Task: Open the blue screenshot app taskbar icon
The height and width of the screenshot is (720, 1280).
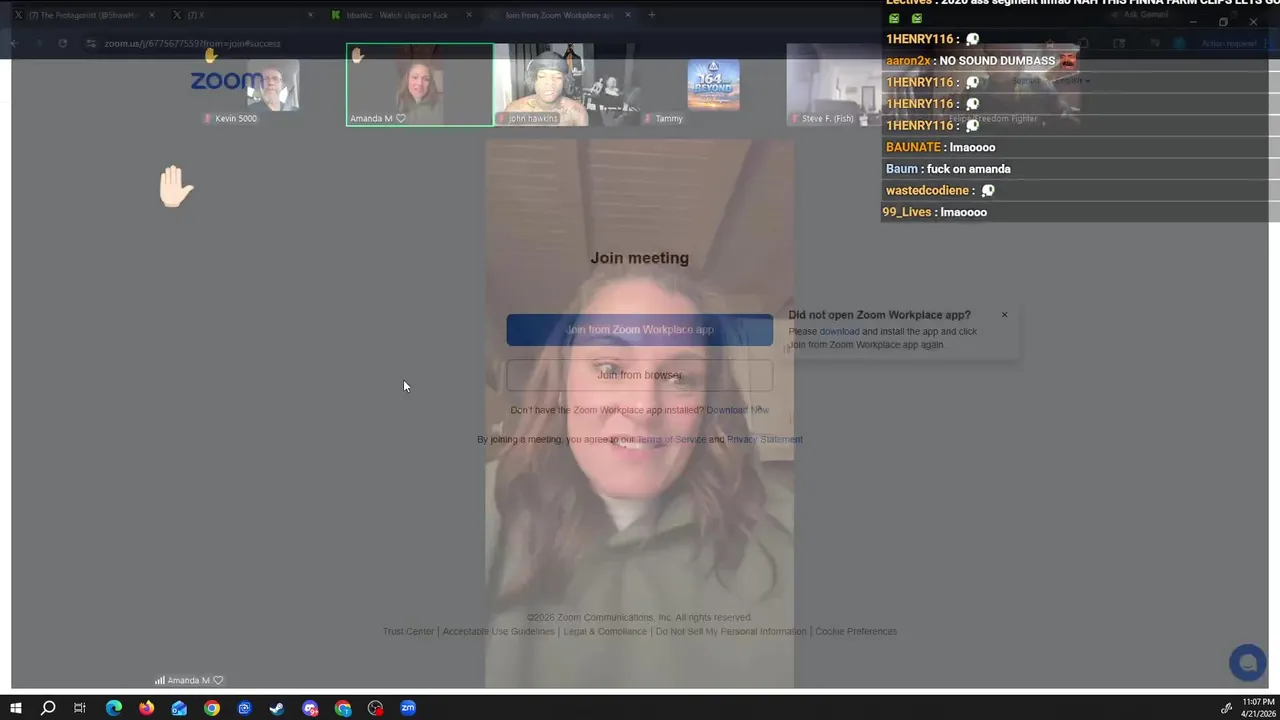Action: pyautogui.click(x=244, y=708)
